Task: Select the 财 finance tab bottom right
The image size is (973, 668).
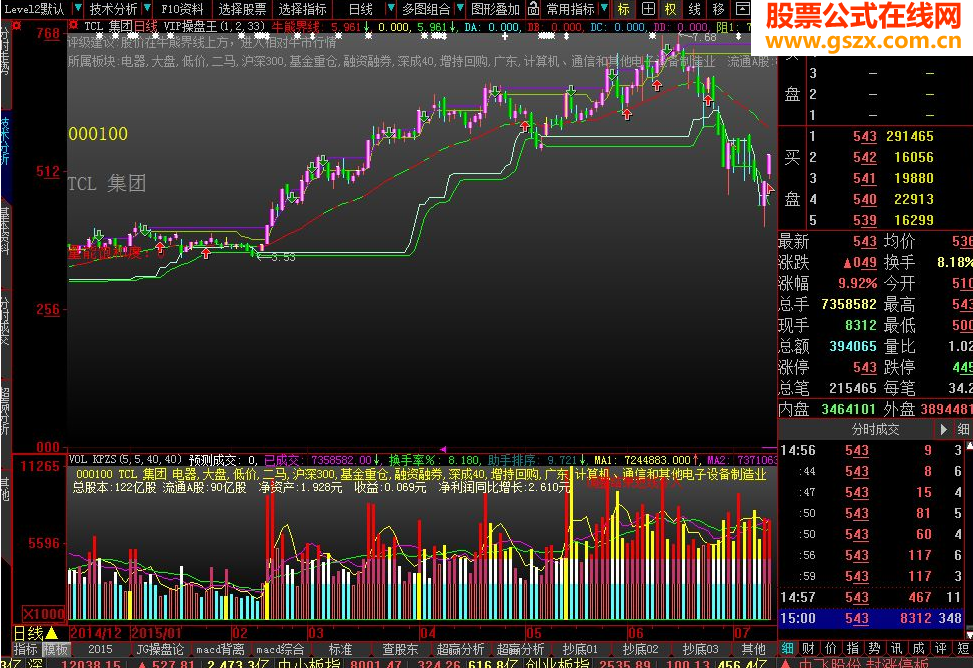Action: coord(808,649)
